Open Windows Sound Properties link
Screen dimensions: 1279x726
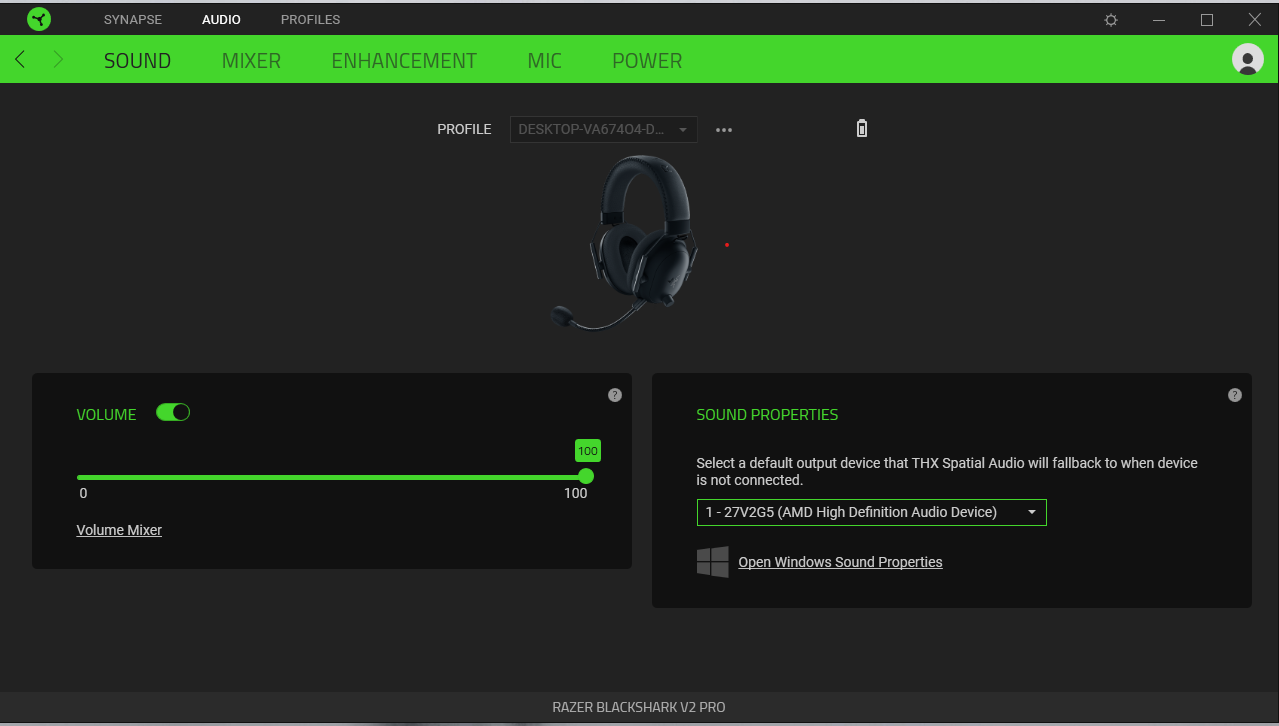click(840, 562)
